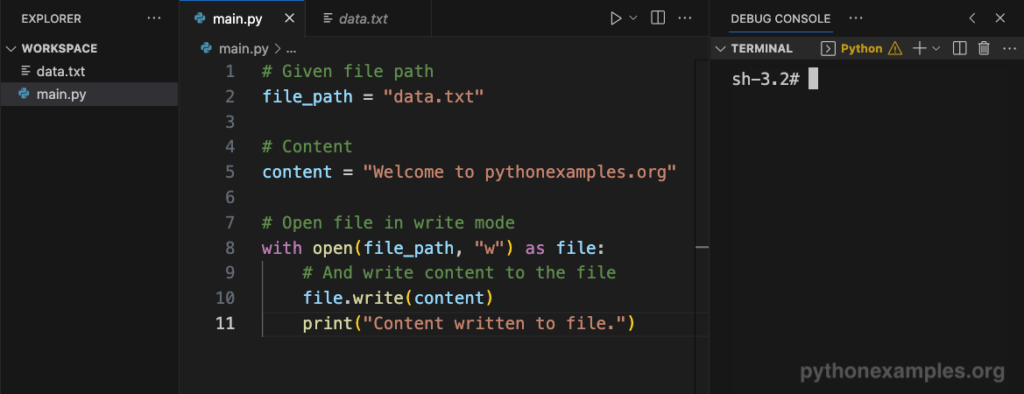
Task: Show more panel tabs ellipsis
Action: tap(856, 18)
